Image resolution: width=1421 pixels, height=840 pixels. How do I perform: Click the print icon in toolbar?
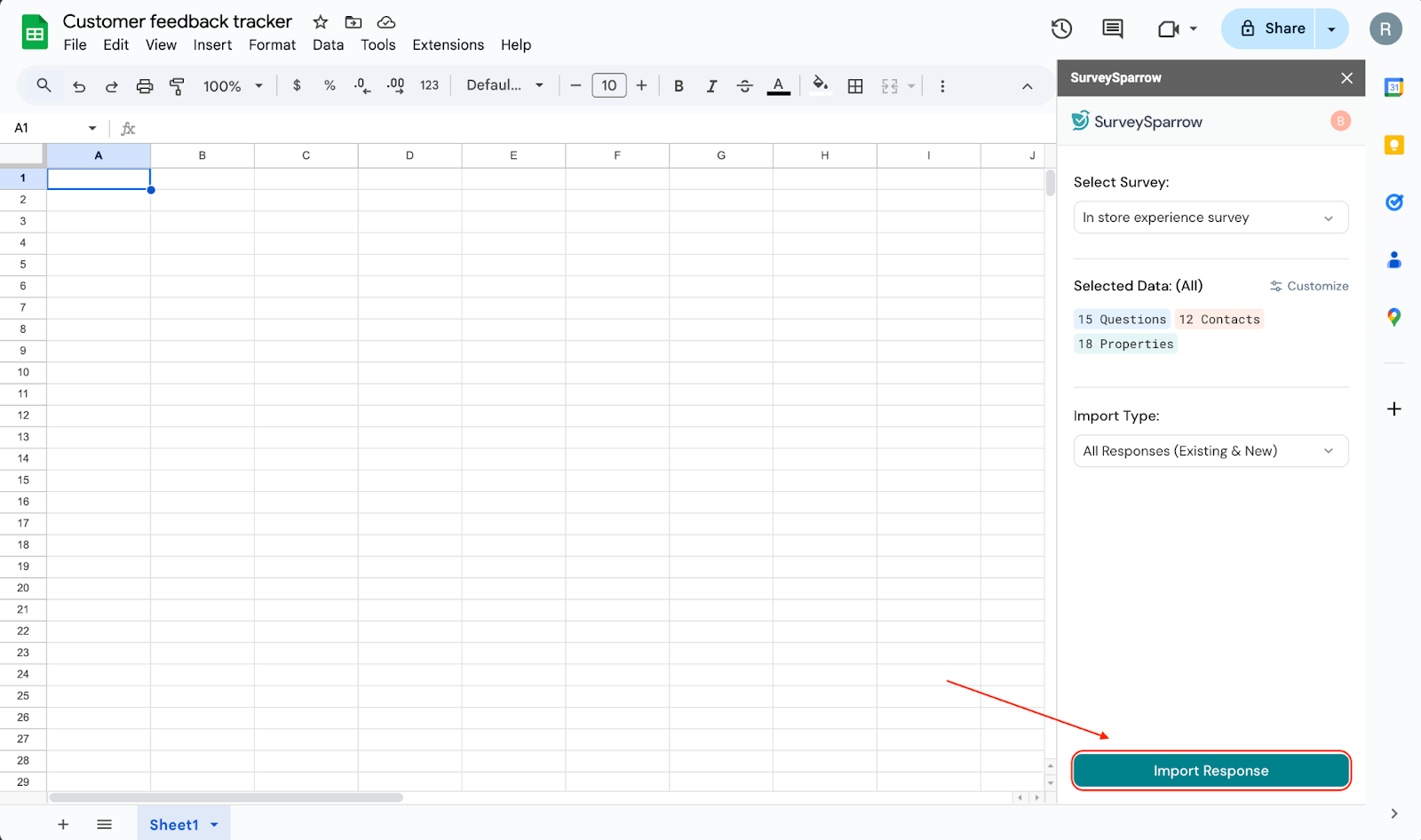coord(145,86)
